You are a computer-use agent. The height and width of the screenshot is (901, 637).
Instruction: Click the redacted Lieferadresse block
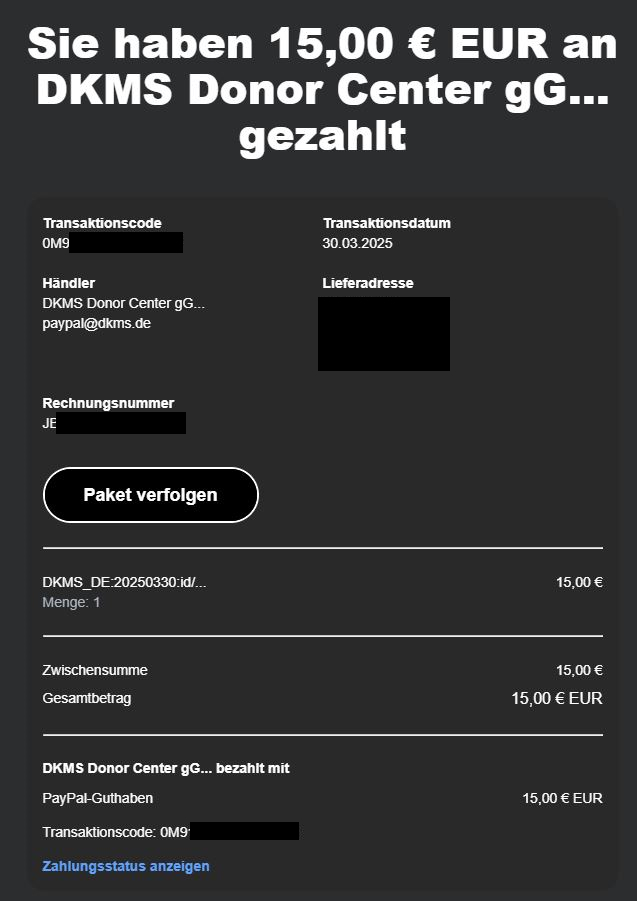click(383, 334)
